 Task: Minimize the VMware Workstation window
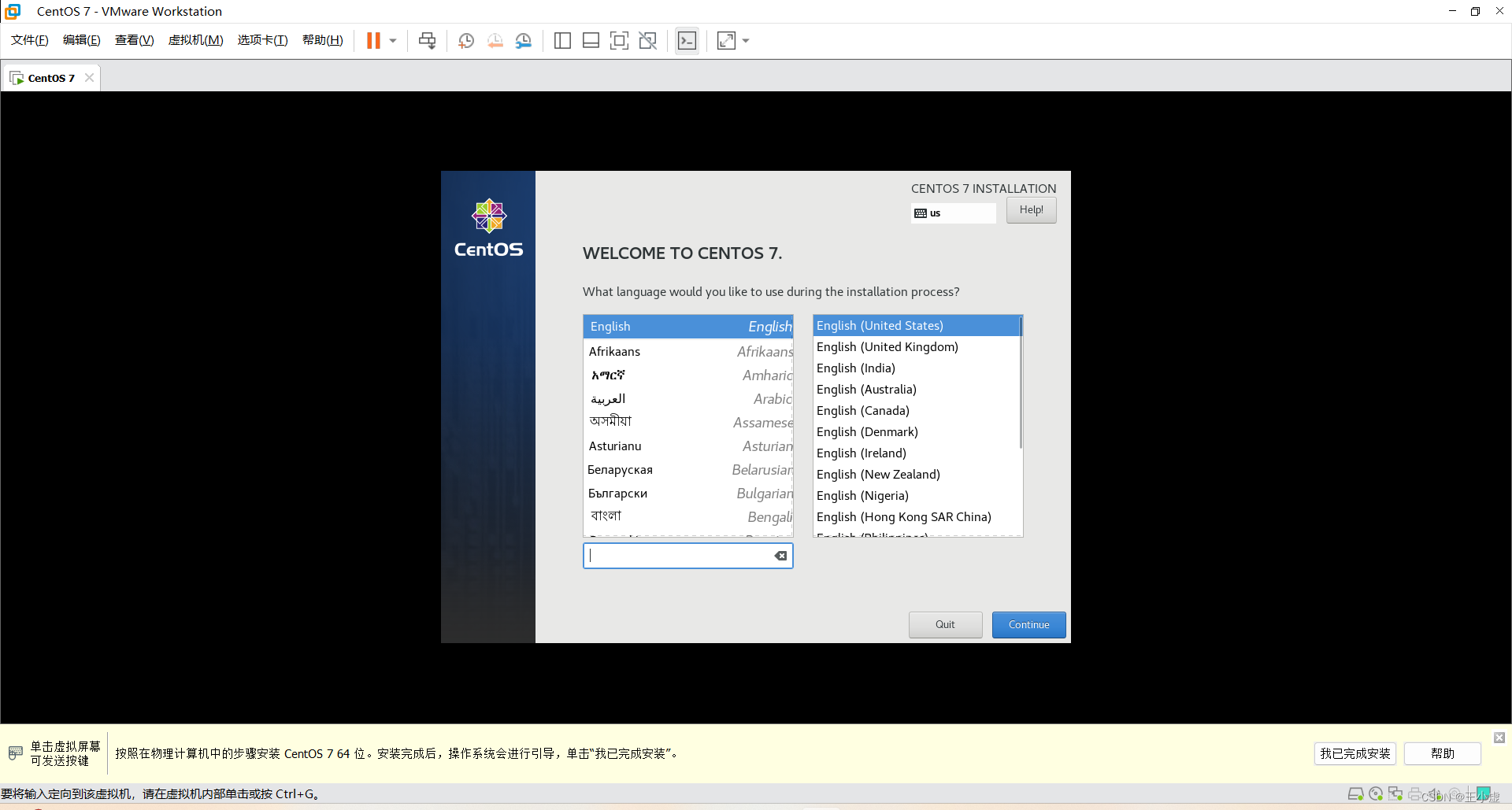(1452, 11)
